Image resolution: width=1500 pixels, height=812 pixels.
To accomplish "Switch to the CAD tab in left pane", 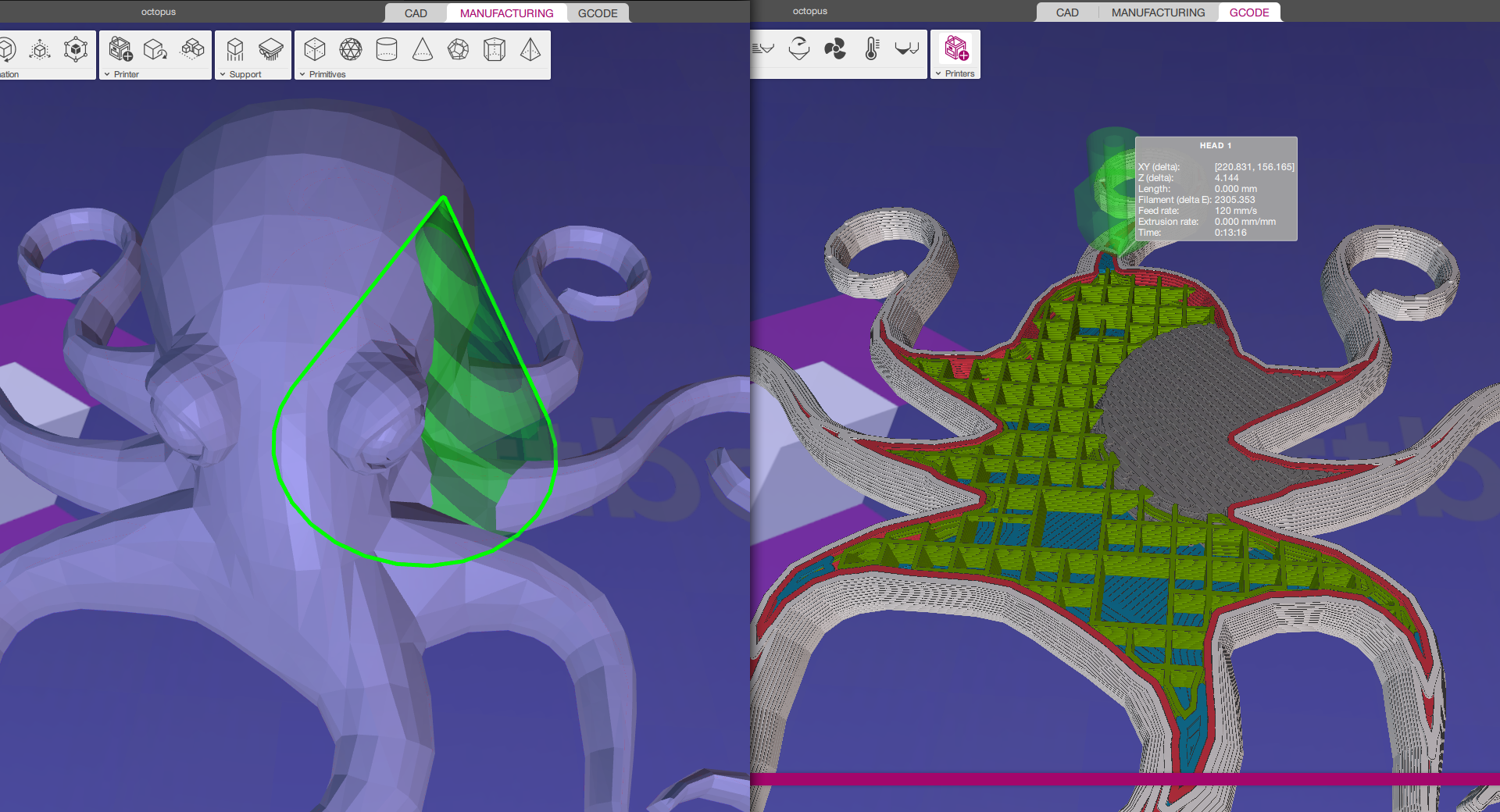I will click(416, 13).
